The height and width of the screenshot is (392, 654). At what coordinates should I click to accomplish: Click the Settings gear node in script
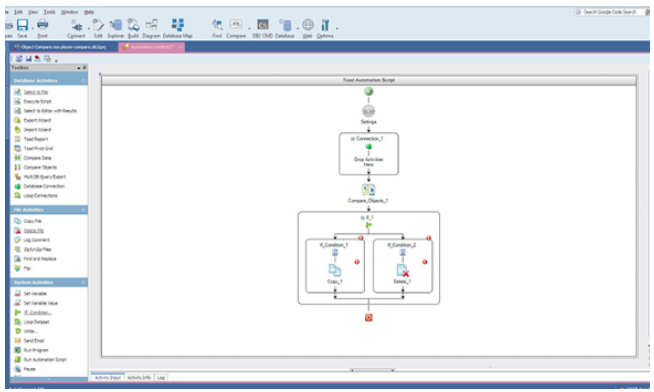[368, 111]
